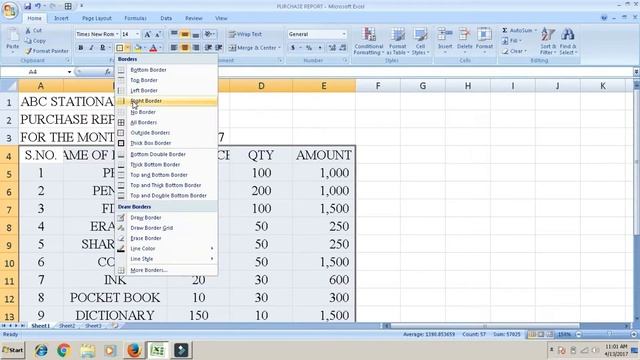Viewport: 640px width, 360px height.
Task: Switch to the Insert ribbon tab
Action: [61, 18]
